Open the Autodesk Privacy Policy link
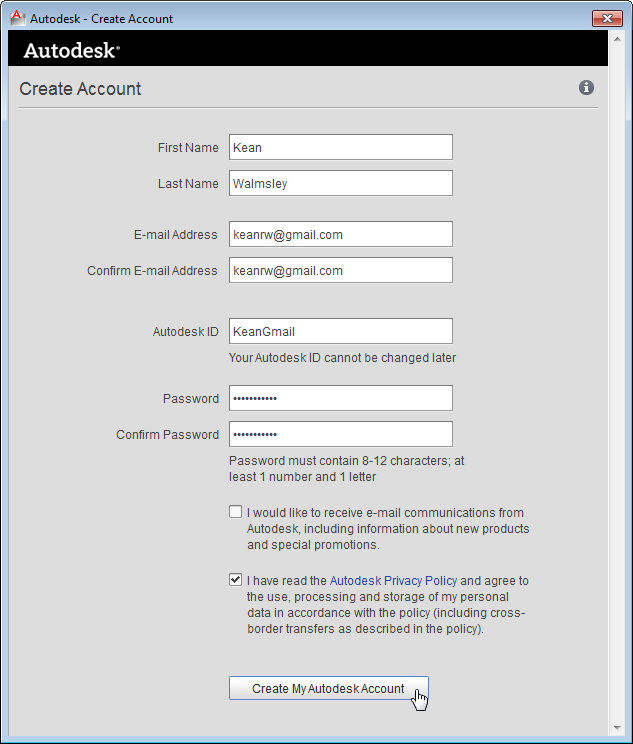Image resolution: width=633 pixels, height=744 pixels. tap(393, 580)
